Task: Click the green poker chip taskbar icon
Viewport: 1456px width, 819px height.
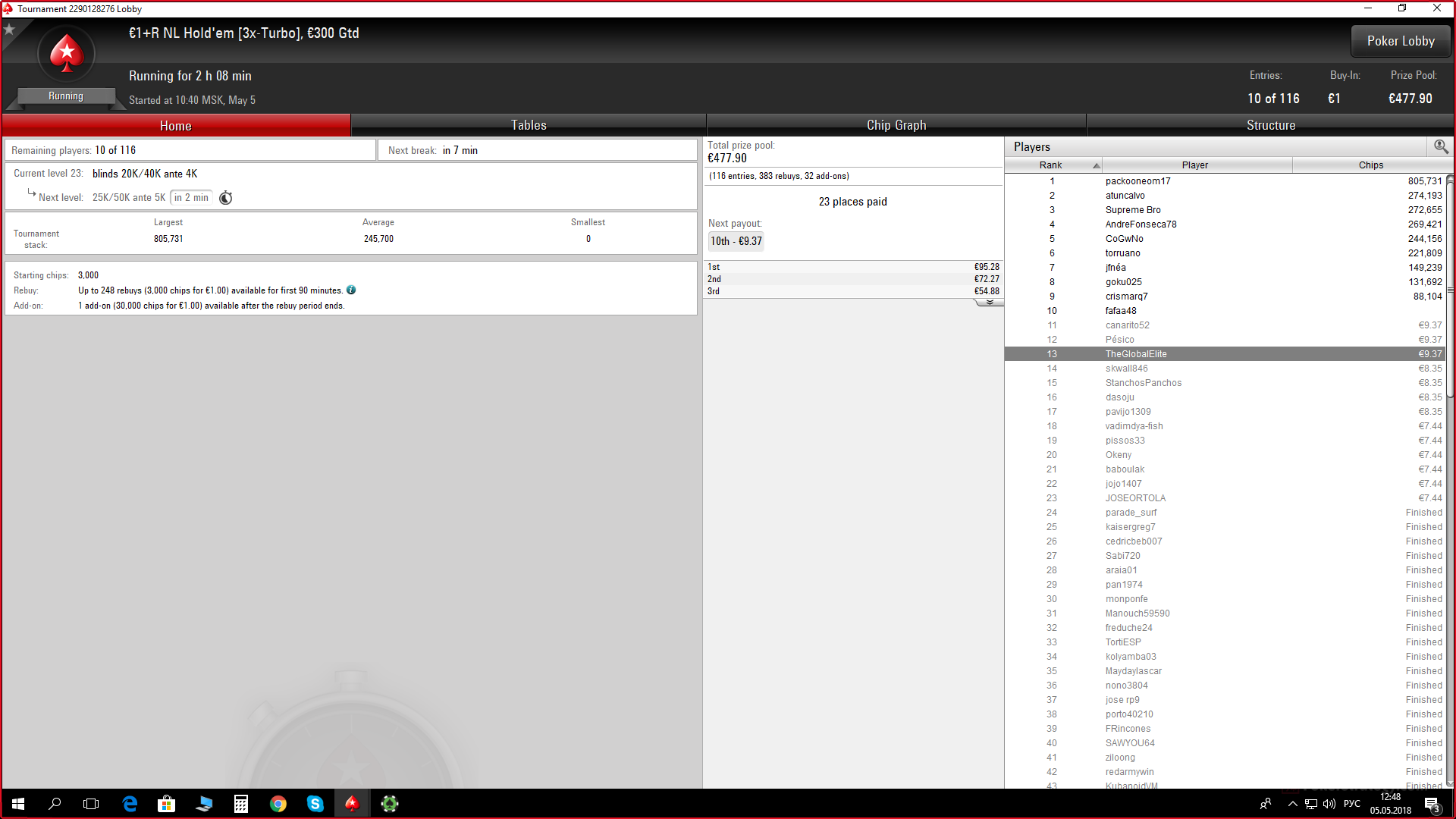Action: click(x=390, y=804)
